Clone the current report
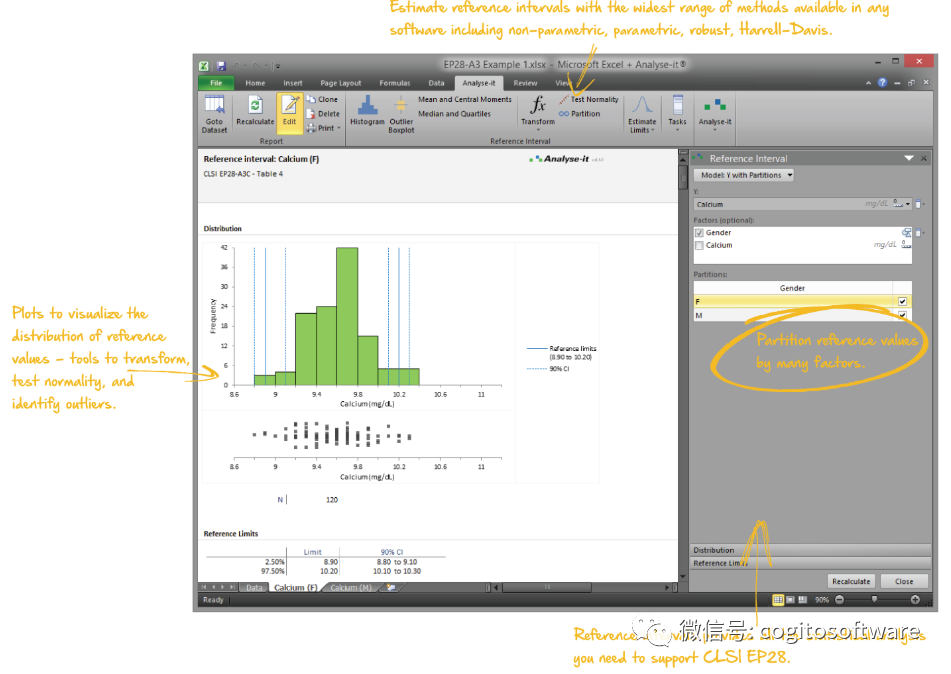 coord(322,99)
